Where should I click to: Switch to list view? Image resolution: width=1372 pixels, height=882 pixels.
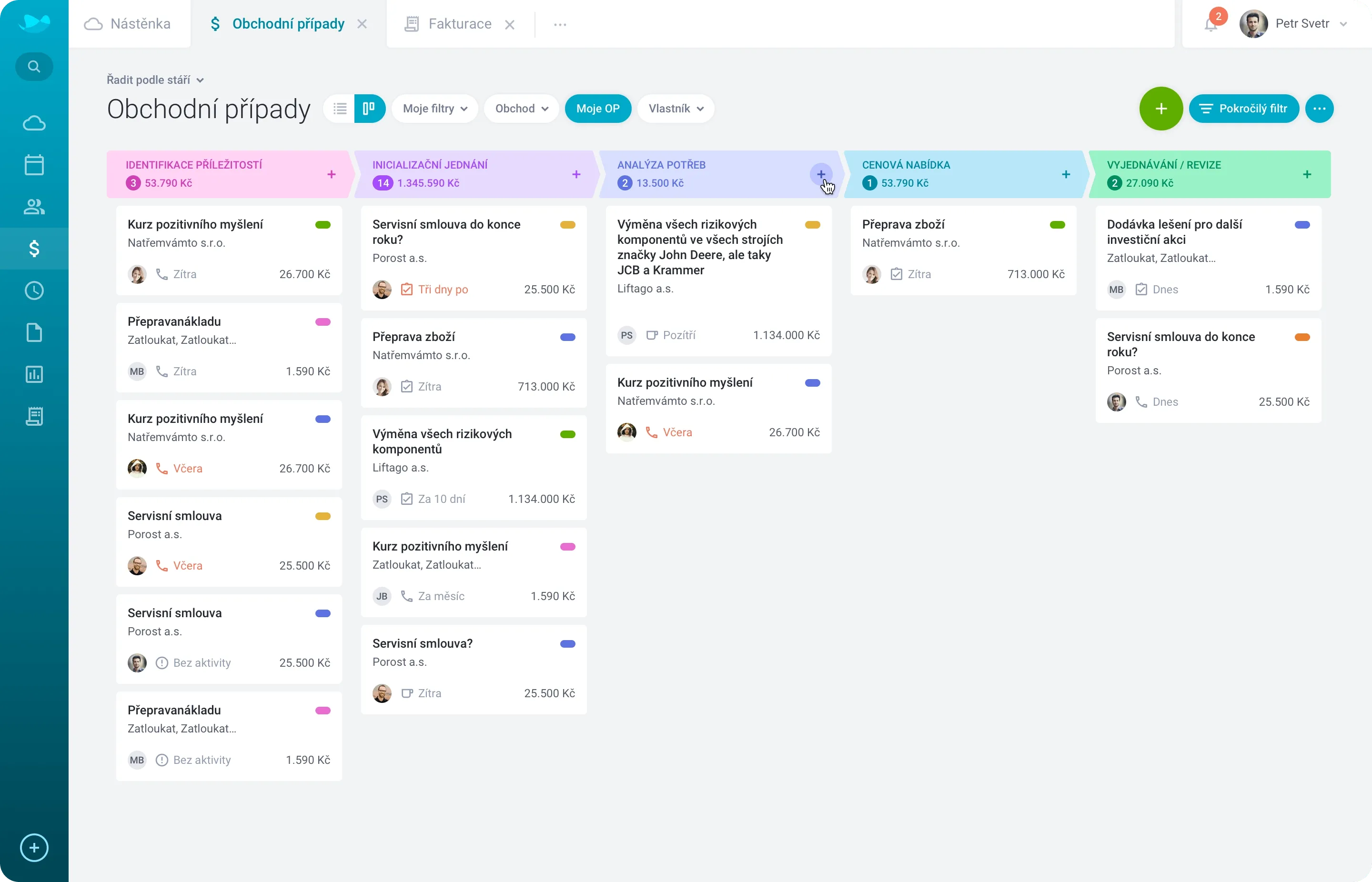tap(340, 108)
